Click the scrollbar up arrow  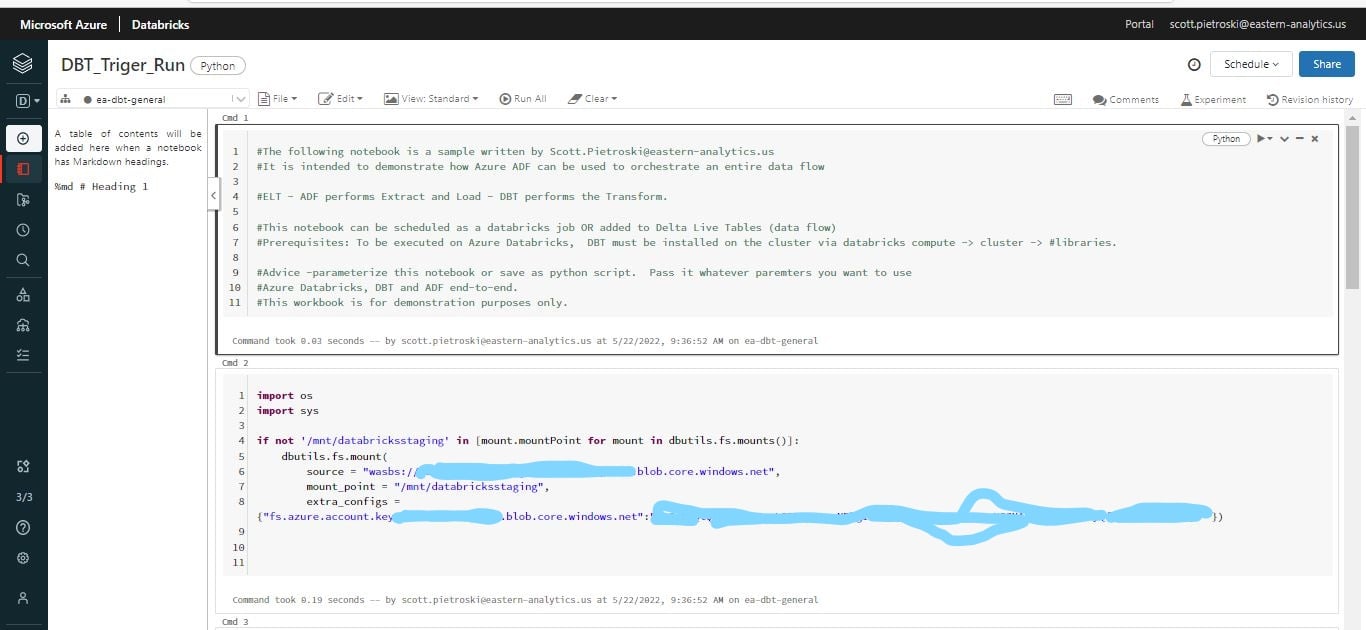pos(1353,116)
